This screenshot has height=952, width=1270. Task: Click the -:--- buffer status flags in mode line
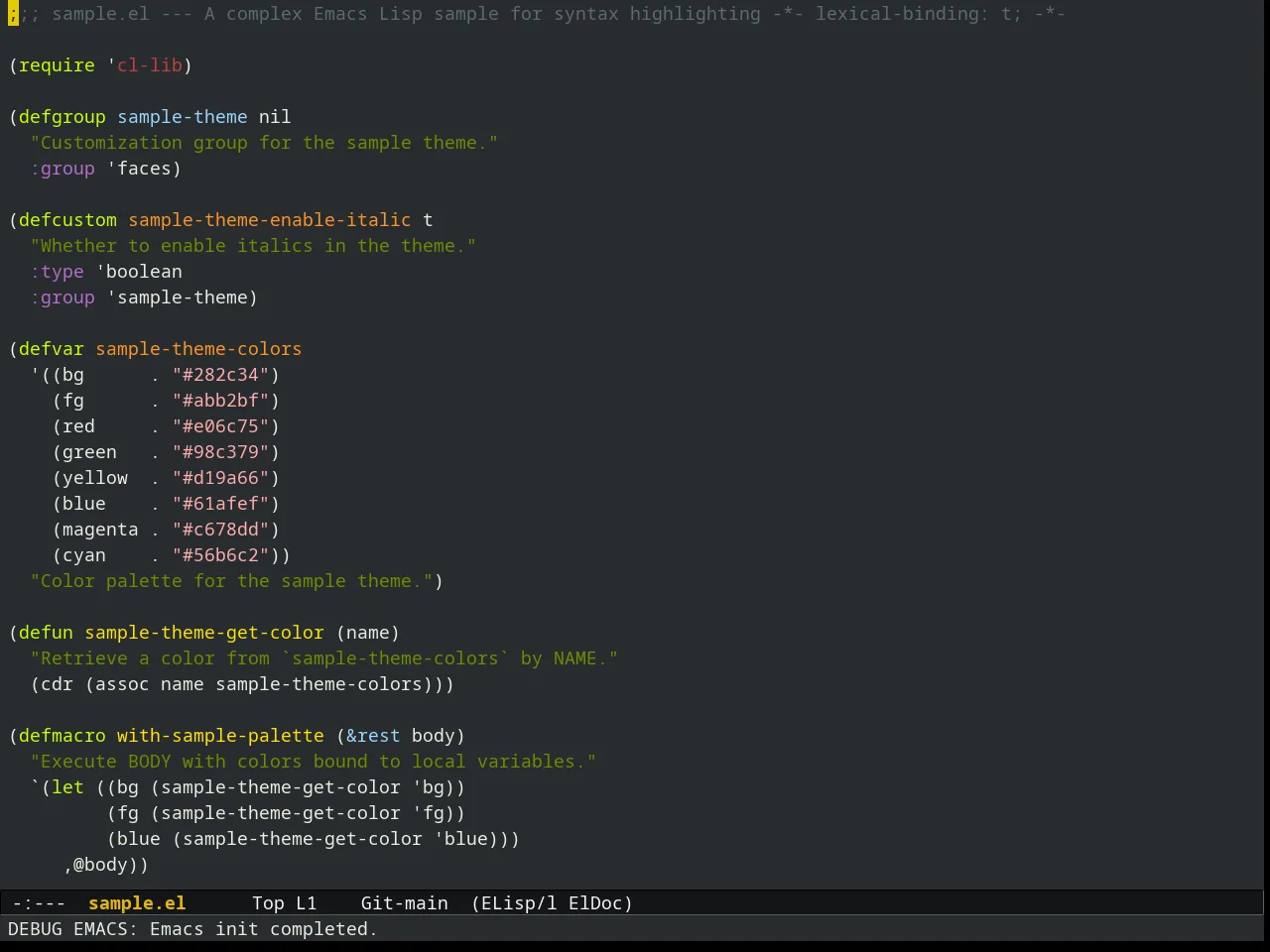tap(39, 903)
